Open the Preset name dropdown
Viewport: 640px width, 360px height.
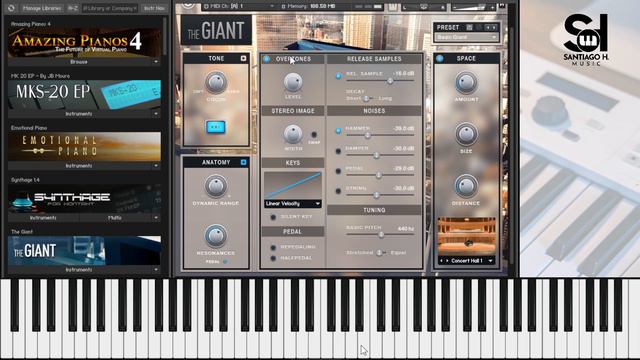click(x=466, y=37)
